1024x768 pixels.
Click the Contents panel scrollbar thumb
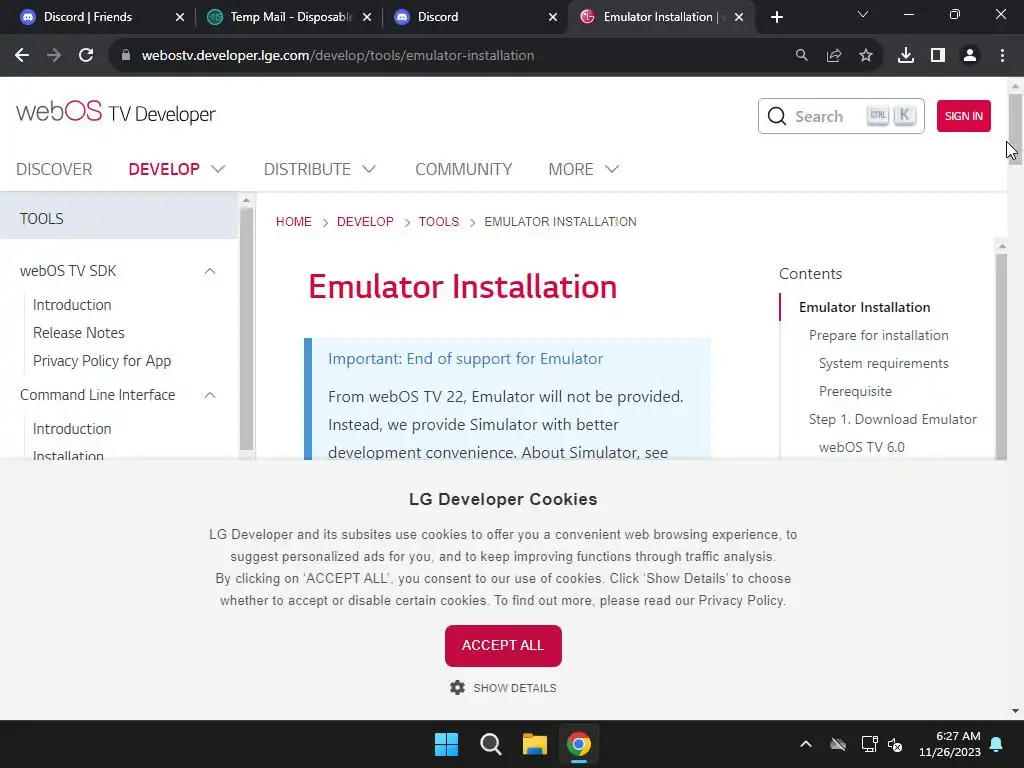(1002, 355)
